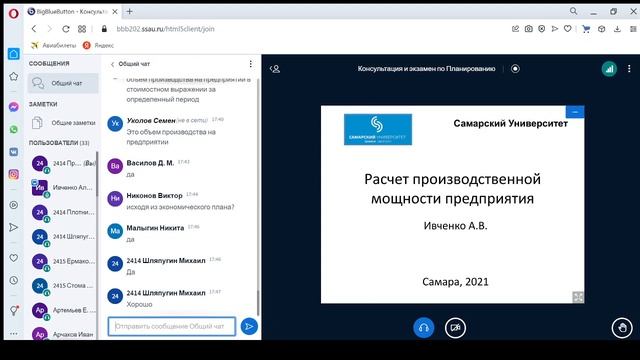This screenshot has width=640, height=360.
Task: Close the BigBlueButton tab
Action: pos(115,11)
